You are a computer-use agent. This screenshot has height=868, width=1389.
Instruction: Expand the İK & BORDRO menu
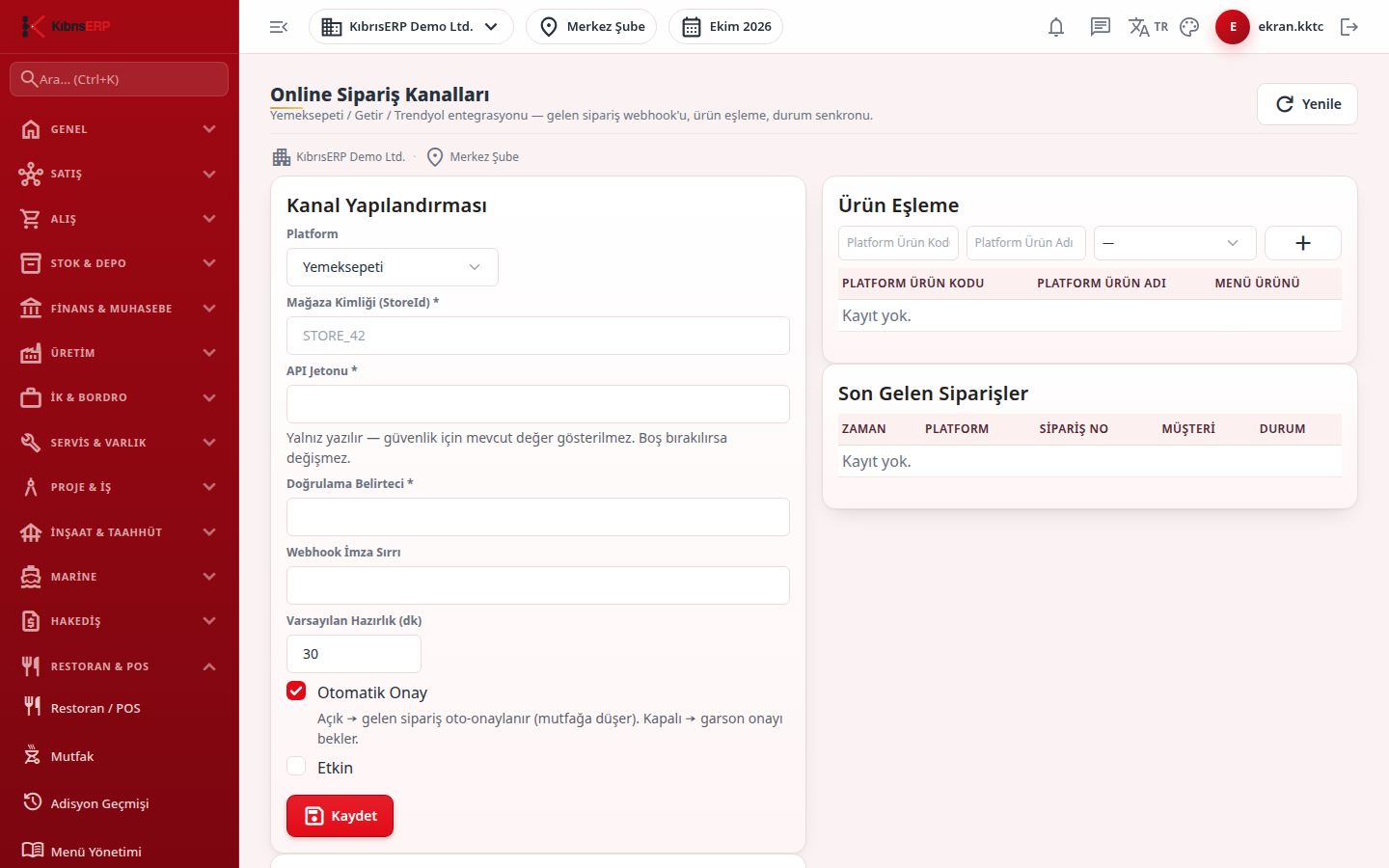coord(120,397)
